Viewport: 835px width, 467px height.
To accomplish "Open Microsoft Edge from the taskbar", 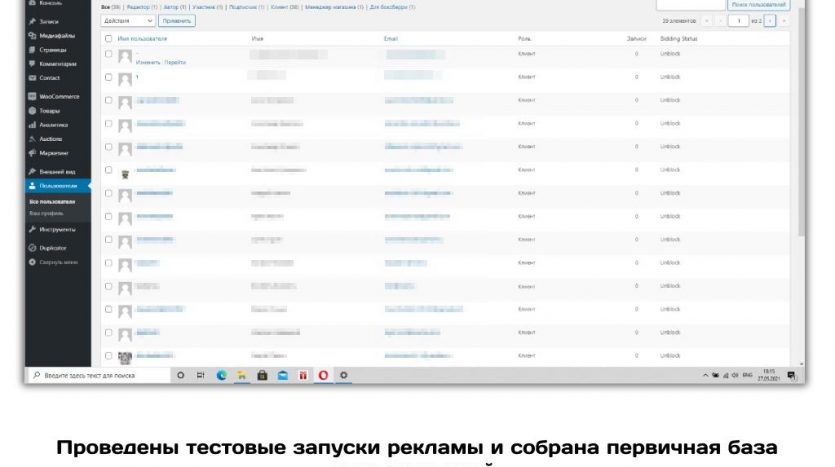I will point(221,375).
